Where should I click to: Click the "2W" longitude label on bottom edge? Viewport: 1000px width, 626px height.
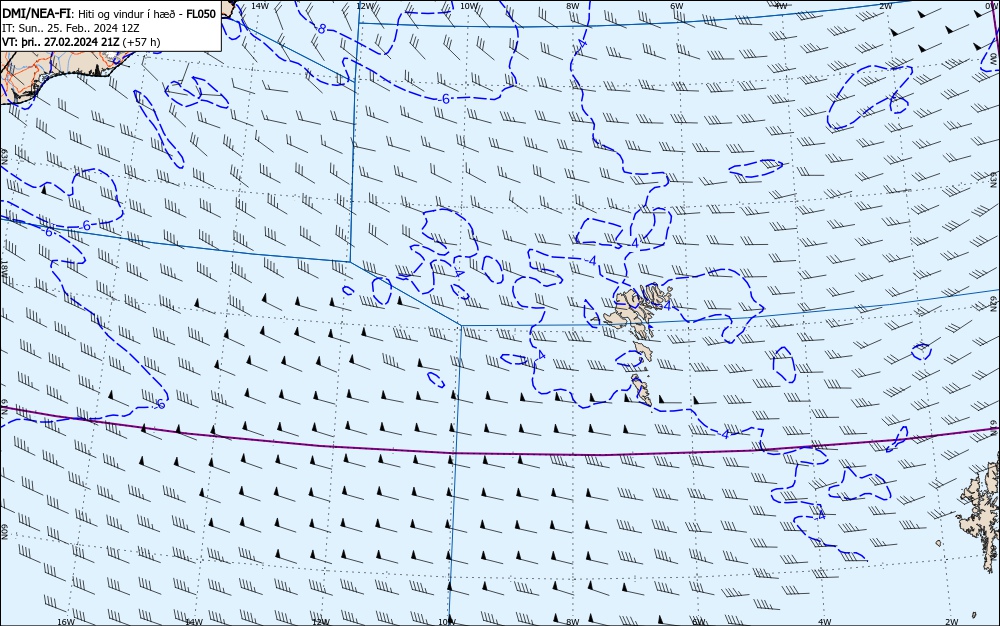[x=952, y=622]
